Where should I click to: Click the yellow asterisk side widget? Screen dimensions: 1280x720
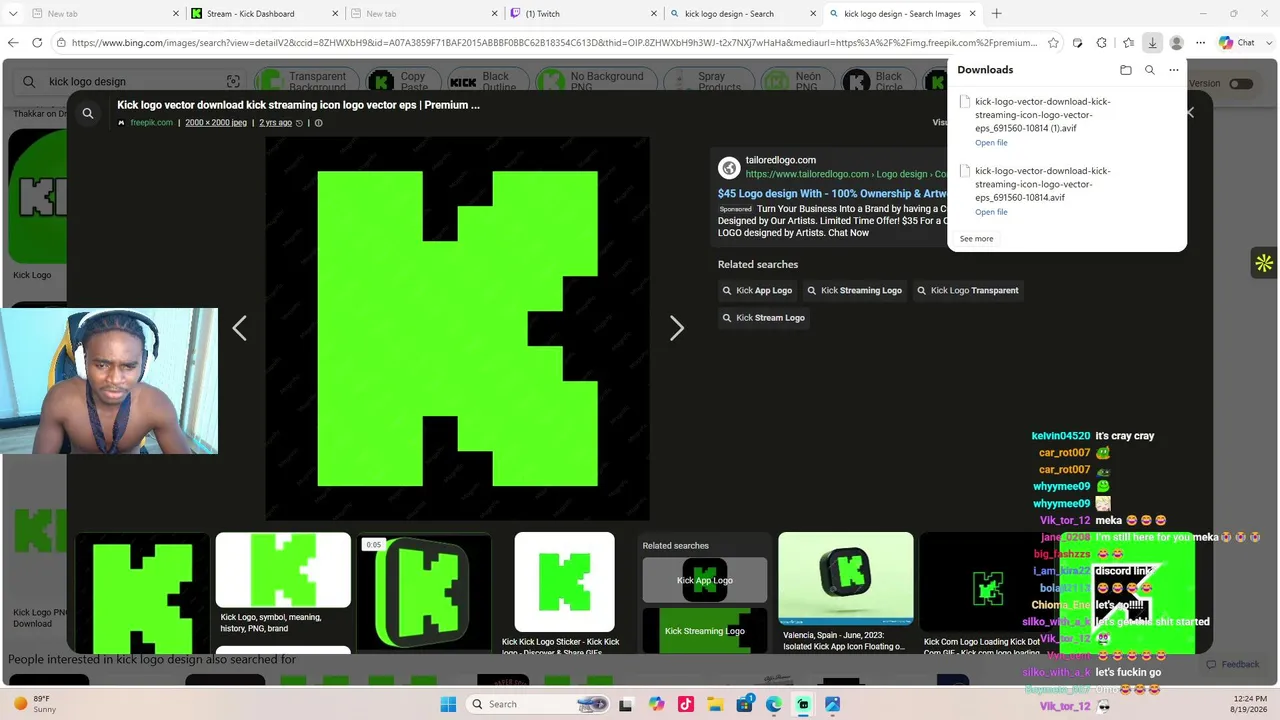(1264, 263)
